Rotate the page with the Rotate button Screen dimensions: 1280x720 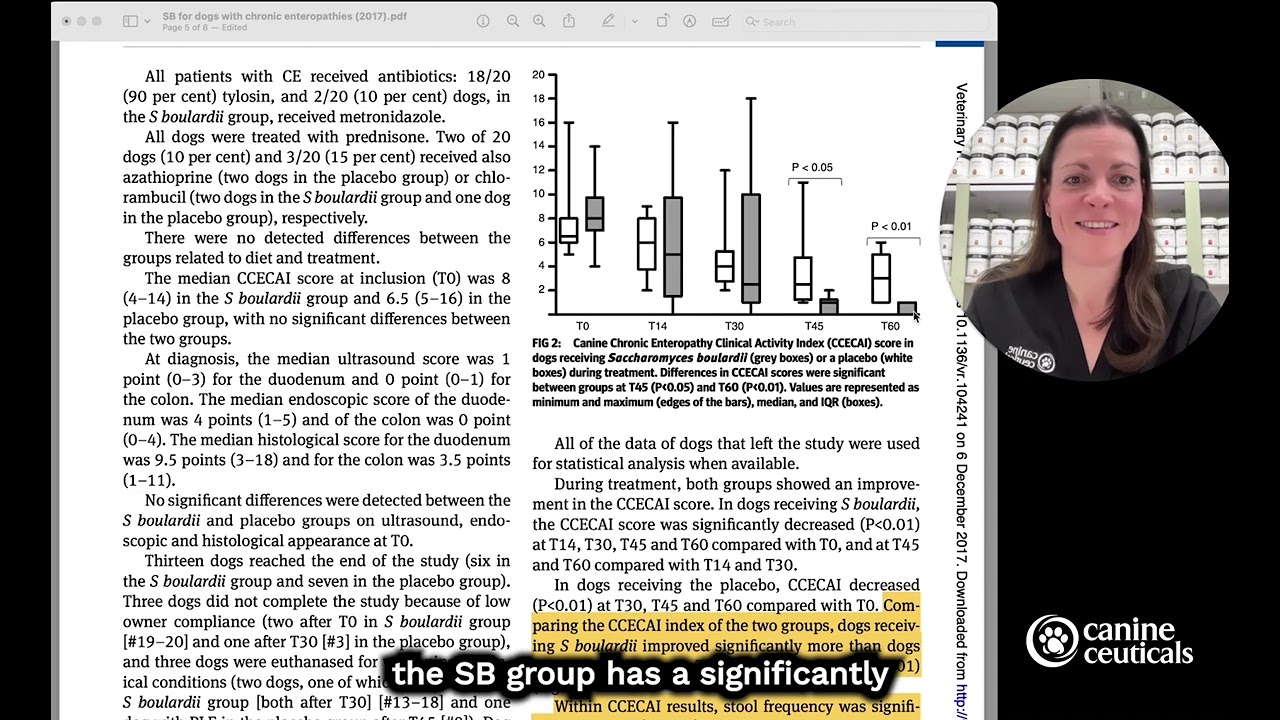click(x=662, y=21)
